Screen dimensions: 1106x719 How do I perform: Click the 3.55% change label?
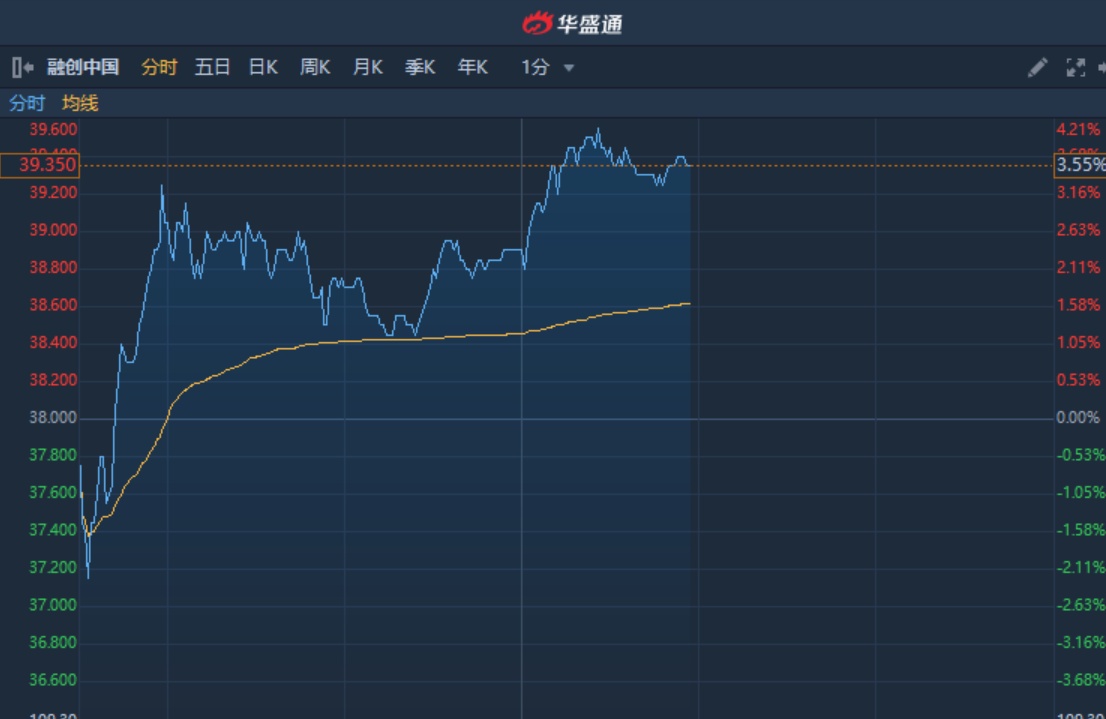click(1080, 165)
